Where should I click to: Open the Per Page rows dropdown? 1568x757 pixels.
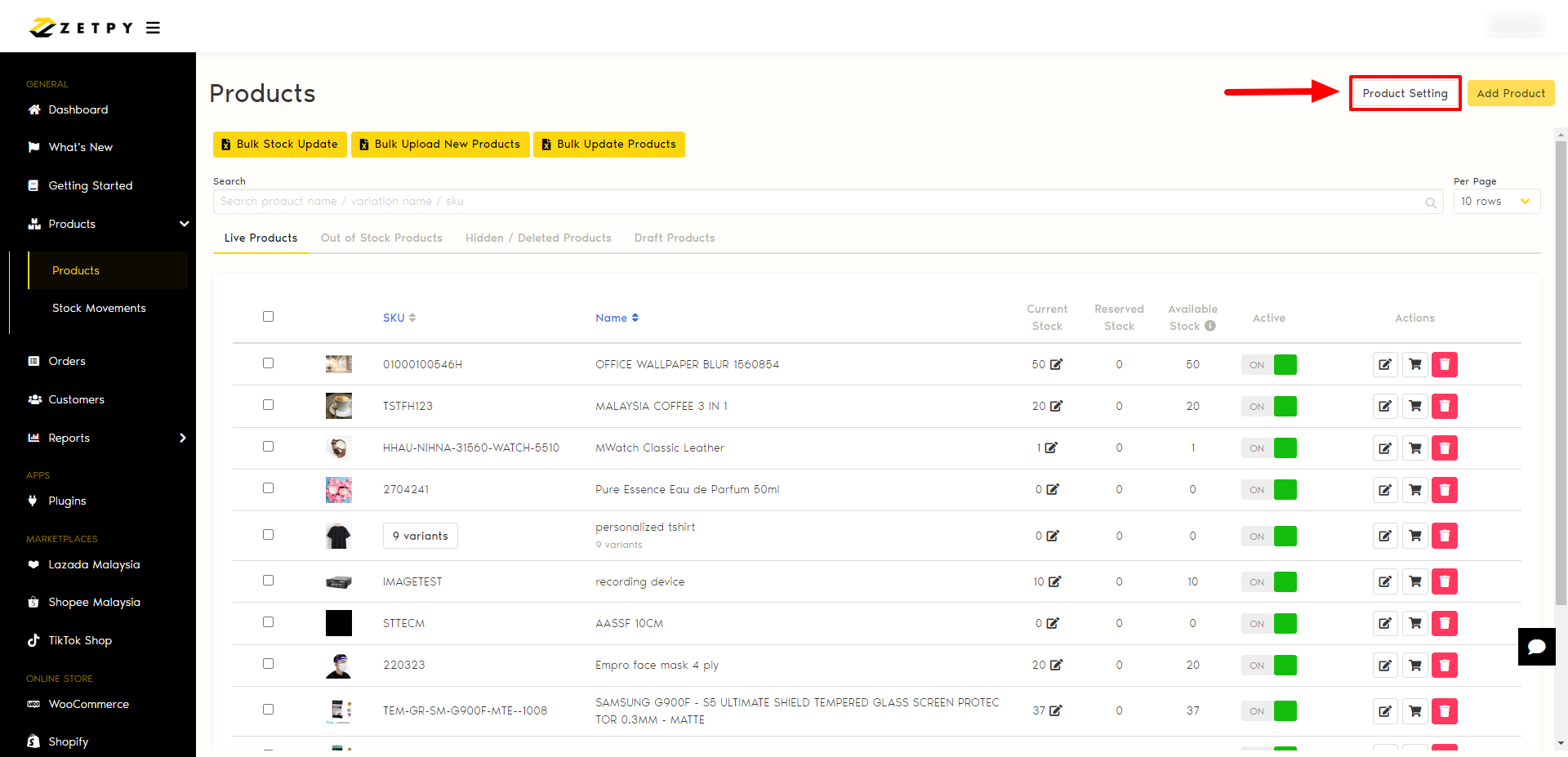pyautogui.click(x=1496, y=202)
